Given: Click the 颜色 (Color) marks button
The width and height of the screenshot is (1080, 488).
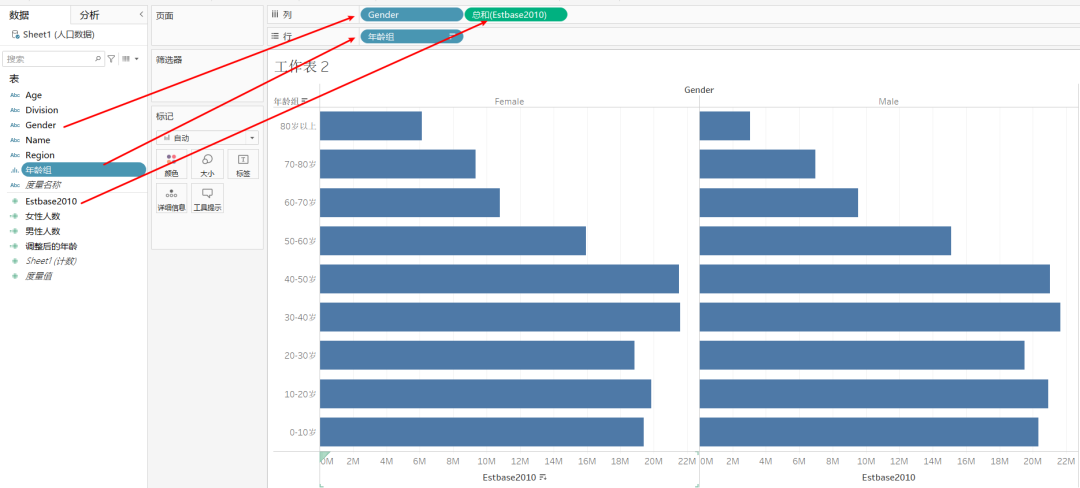Looking at the screenshot, I should coord(171,164).
